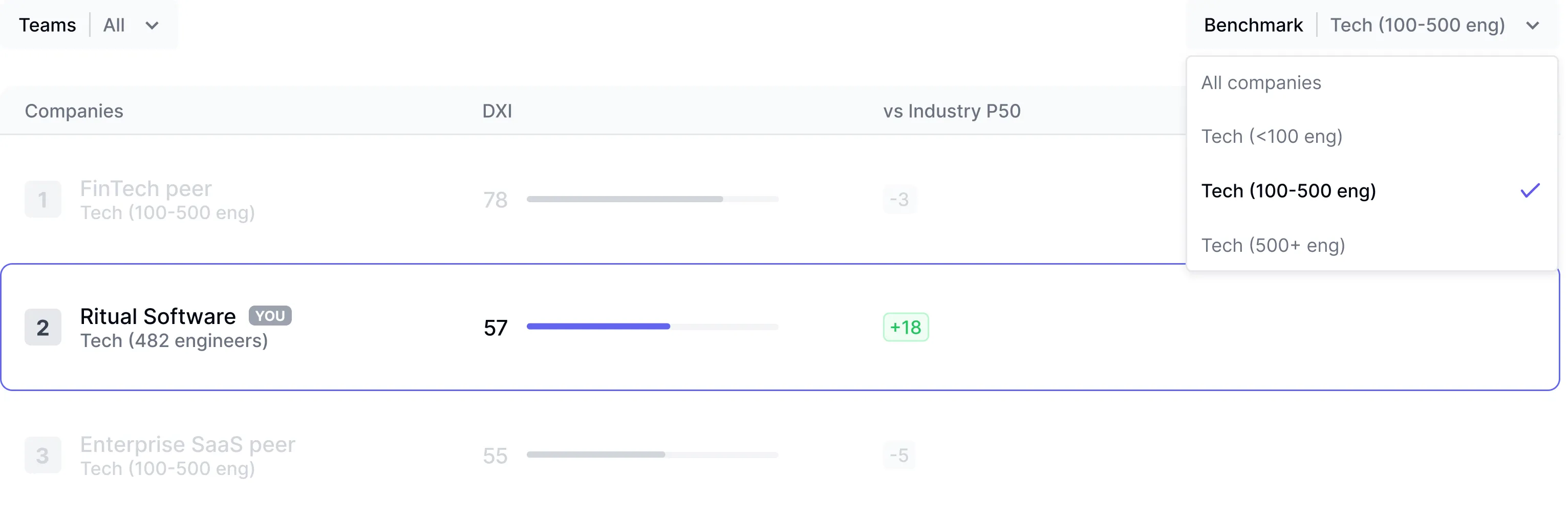1568x519 pixels.
Task: Click the rank 2 badge for Ritual Software
Action: pos(42,328)
